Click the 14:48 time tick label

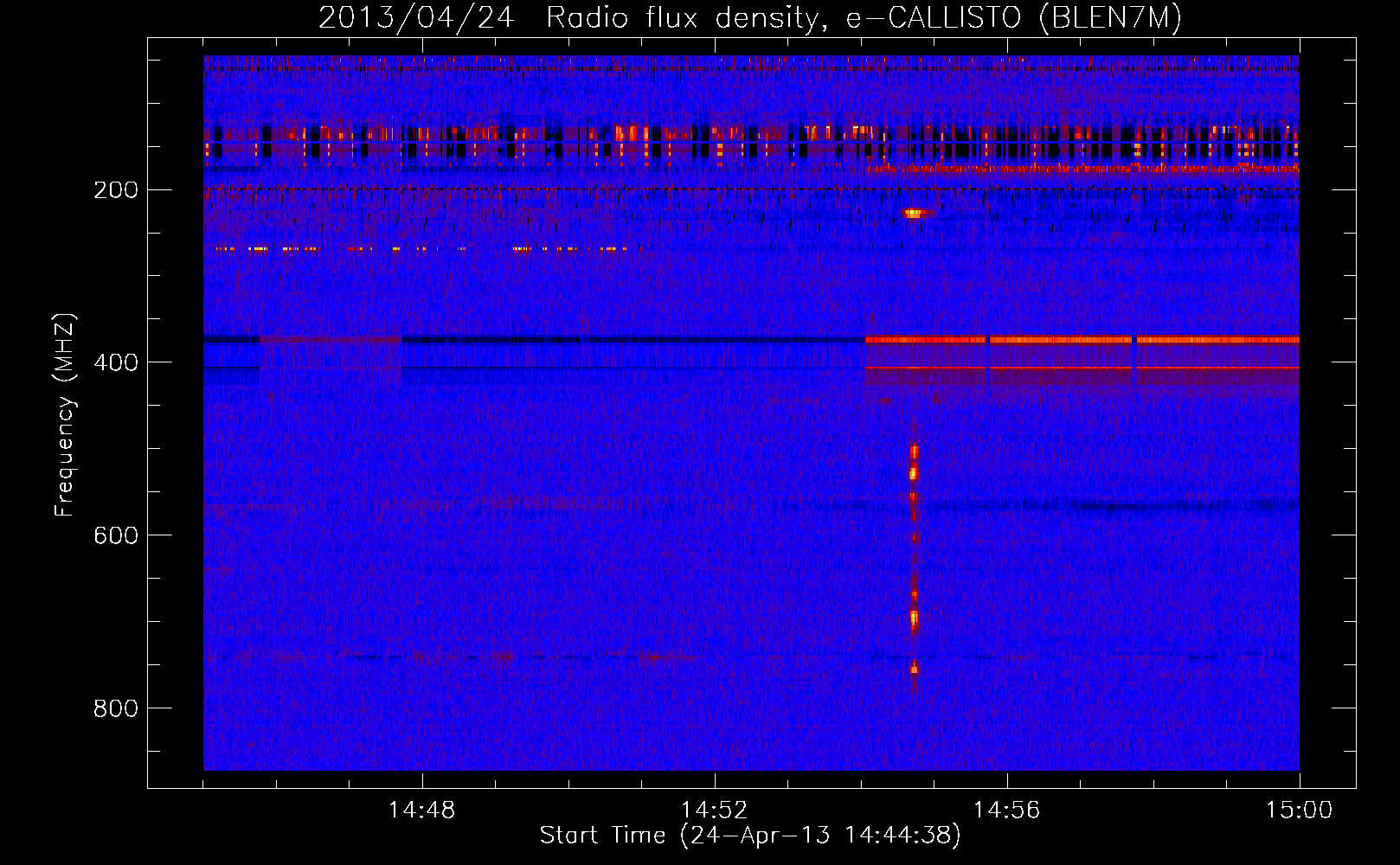tap(421, 811)
